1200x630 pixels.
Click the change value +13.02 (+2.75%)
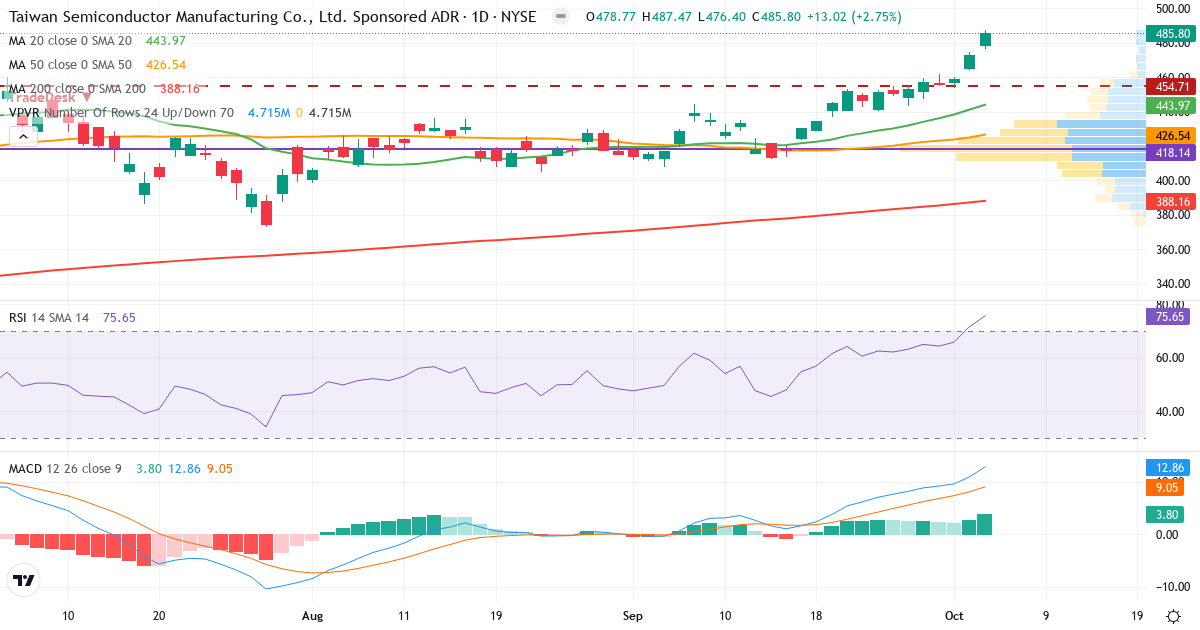[x=855, y=17]
